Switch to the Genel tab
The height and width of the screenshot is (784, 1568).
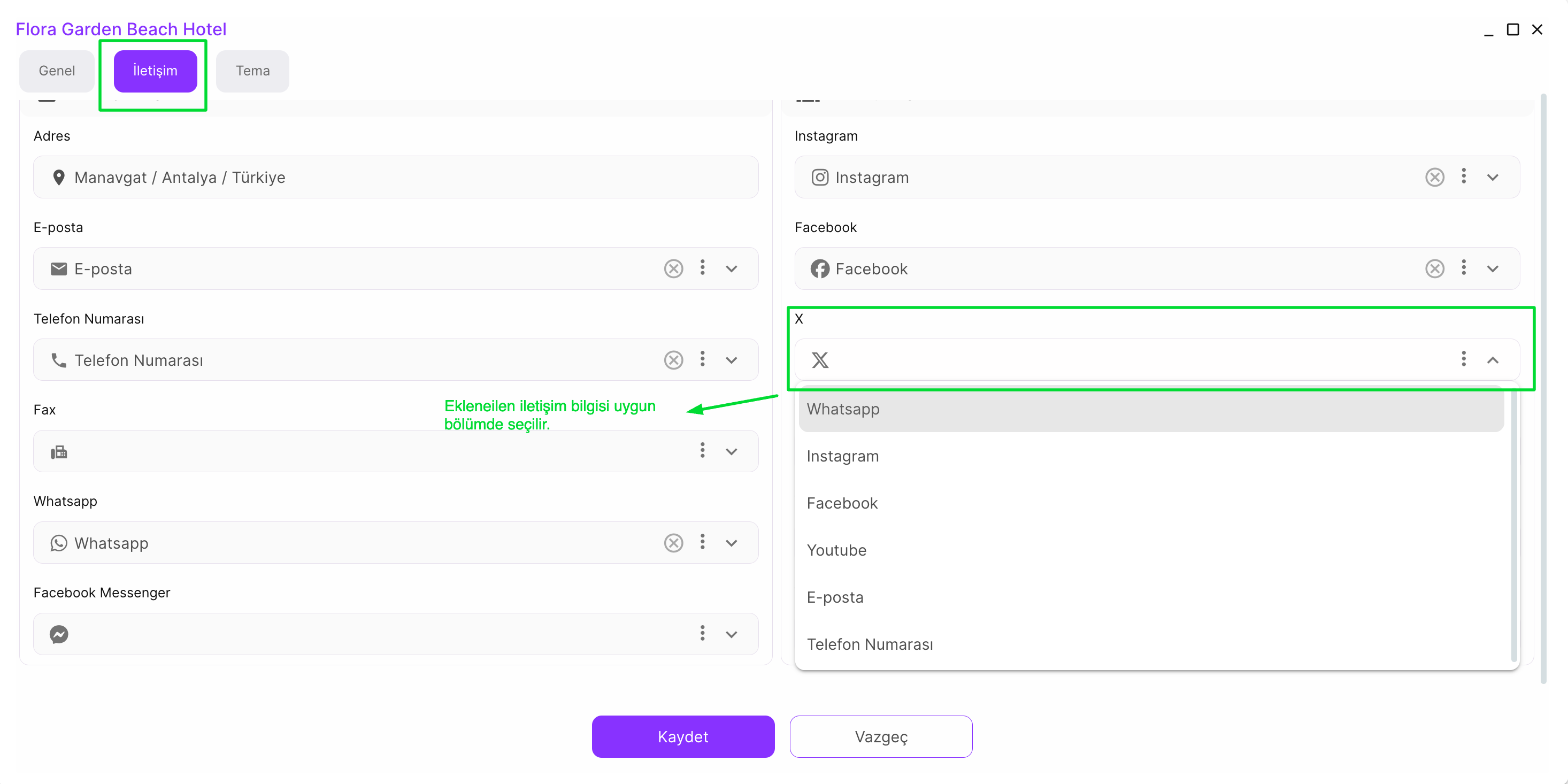coord(57,71)
